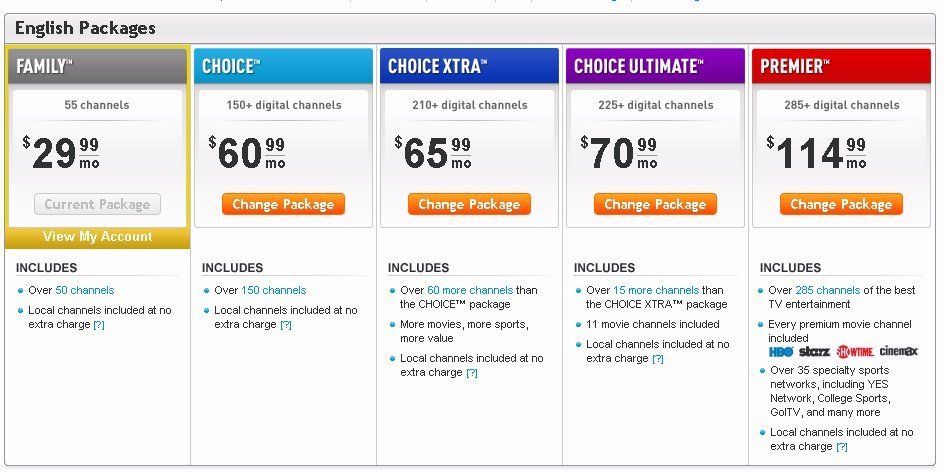Click the HBO logo
944x473 pixels.
[x=781, y=352]
